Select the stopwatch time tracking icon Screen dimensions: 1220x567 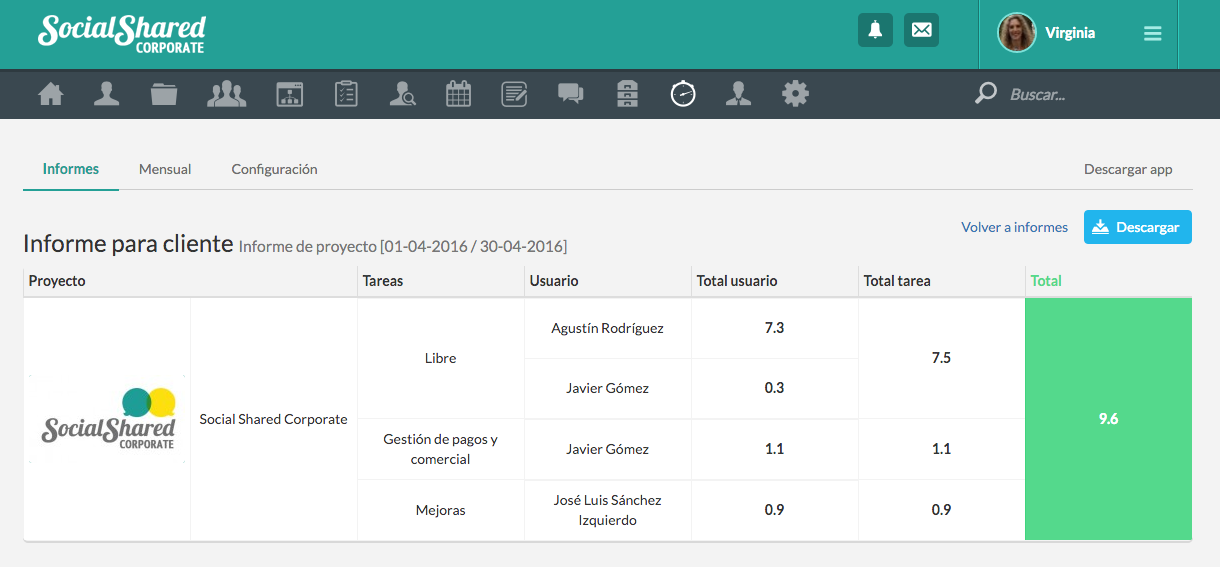[x=683, y=94]
